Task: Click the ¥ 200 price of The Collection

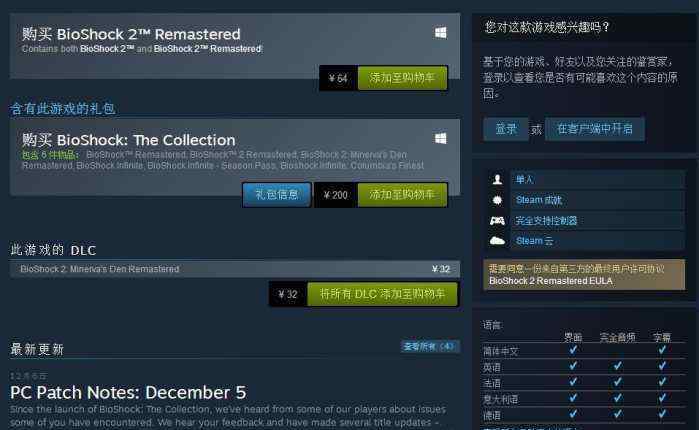Action: 336,195
